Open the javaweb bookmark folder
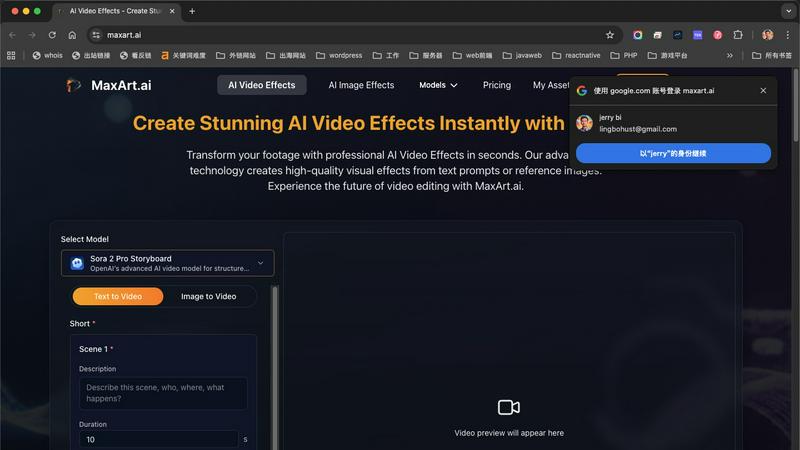The height and width of the screenshot is (450, 800). (x=522, y=56)
